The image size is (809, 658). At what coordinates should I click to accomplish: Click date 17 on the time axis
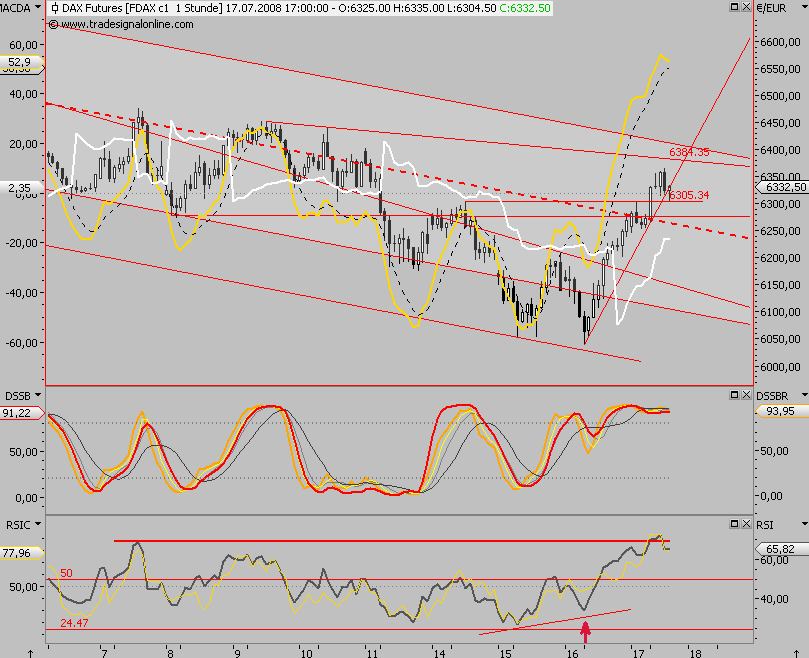coord(639,653)
